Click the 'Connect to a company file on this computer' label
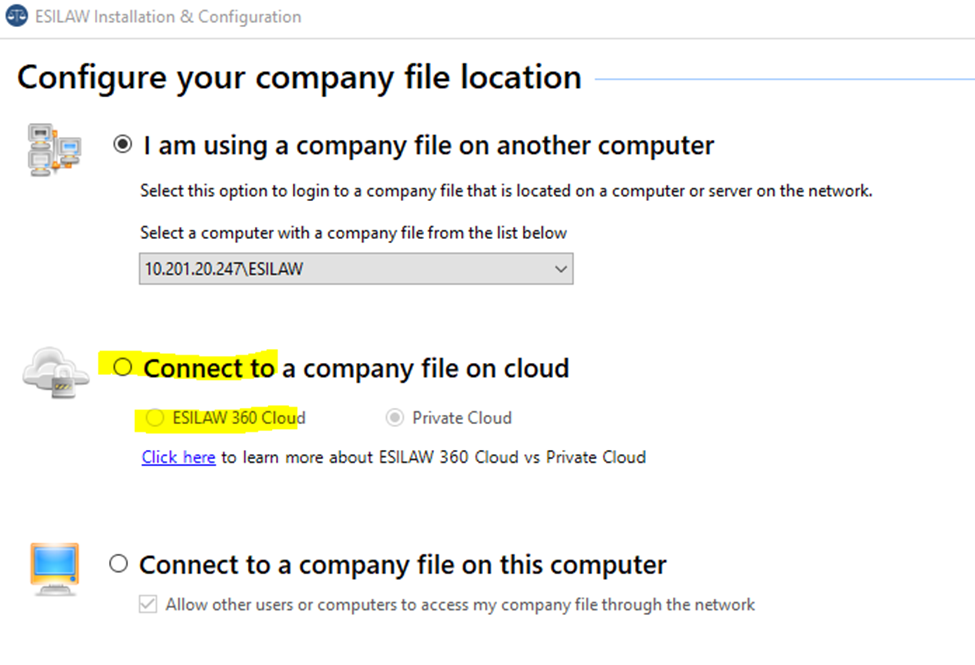The image size is (975, 665). 403,565
